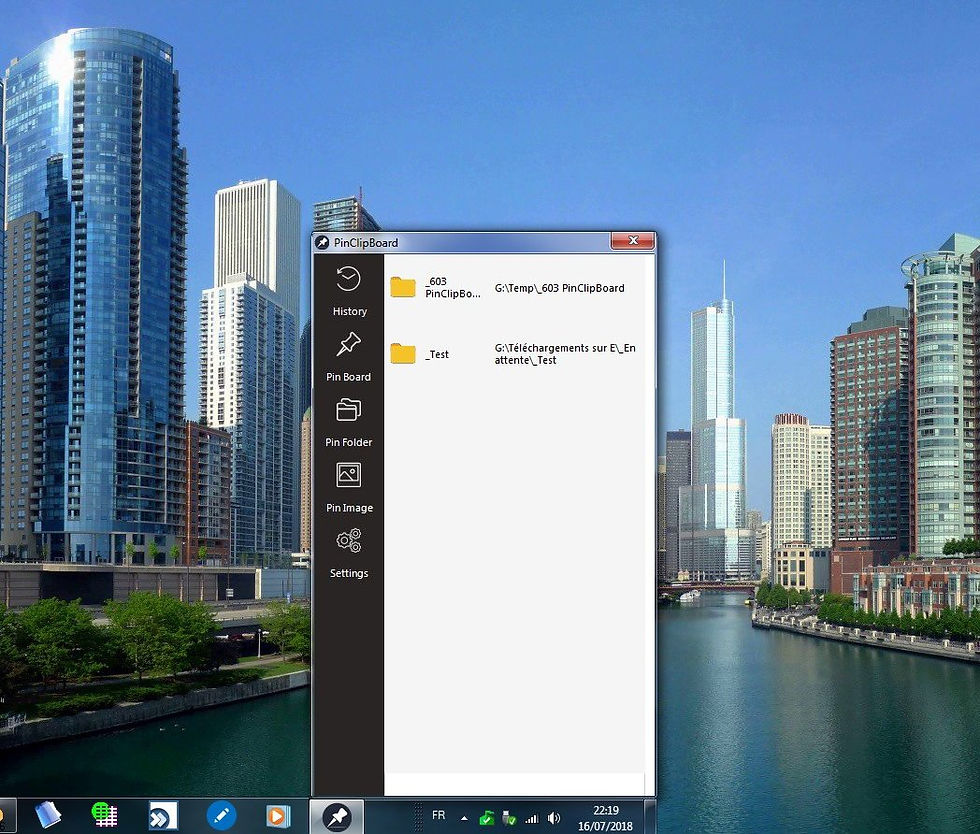Click the green checkmark tray icon
Screen dimensions: 980x834
(486, 818)
